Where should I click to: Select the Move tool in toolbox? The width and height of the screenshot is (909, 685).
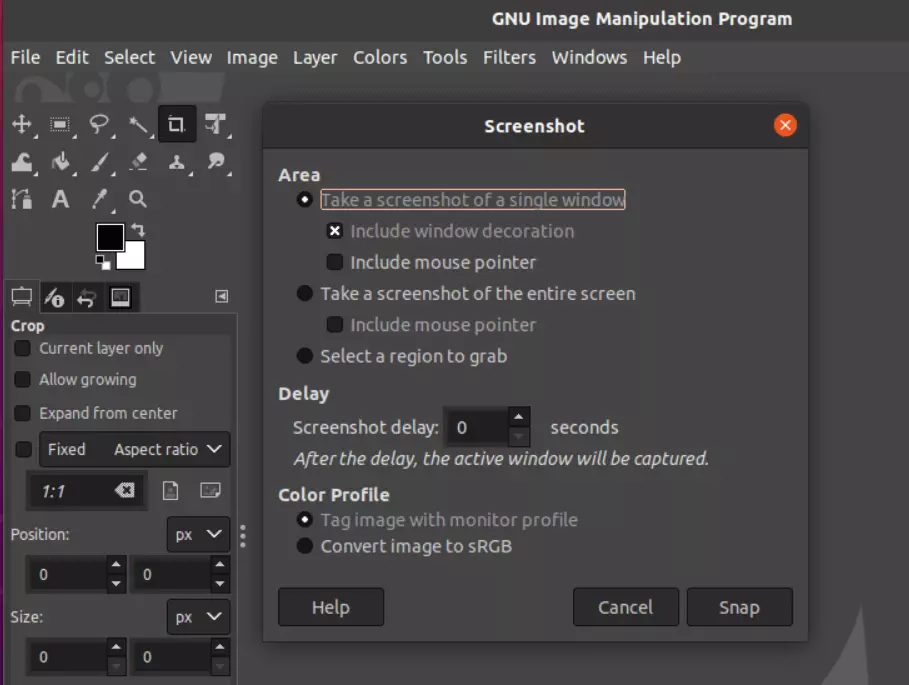22,124
